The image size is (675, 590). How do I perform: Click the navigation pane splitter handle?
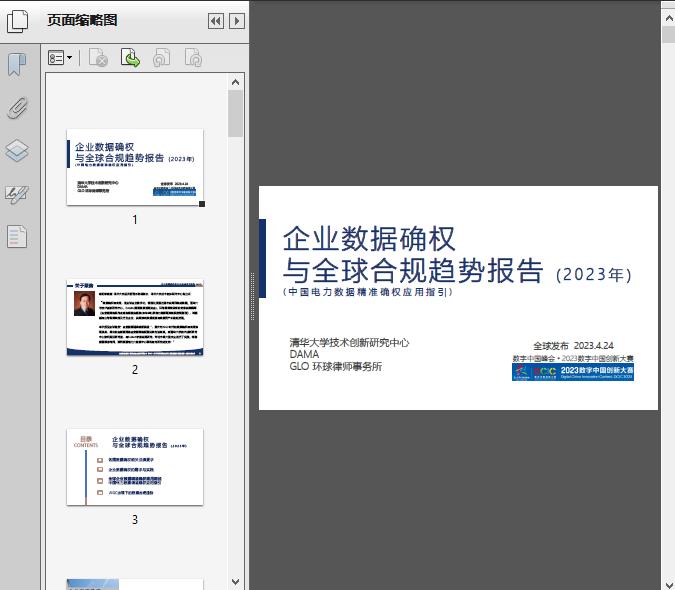[252, 296]
